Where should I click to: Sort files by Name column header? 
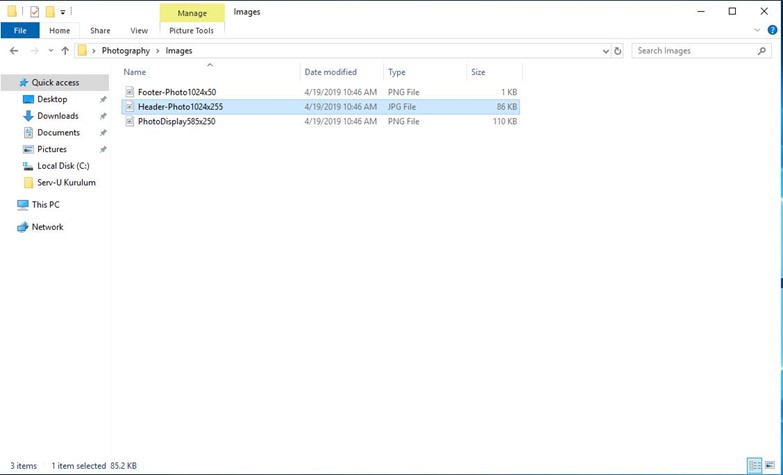135,72
